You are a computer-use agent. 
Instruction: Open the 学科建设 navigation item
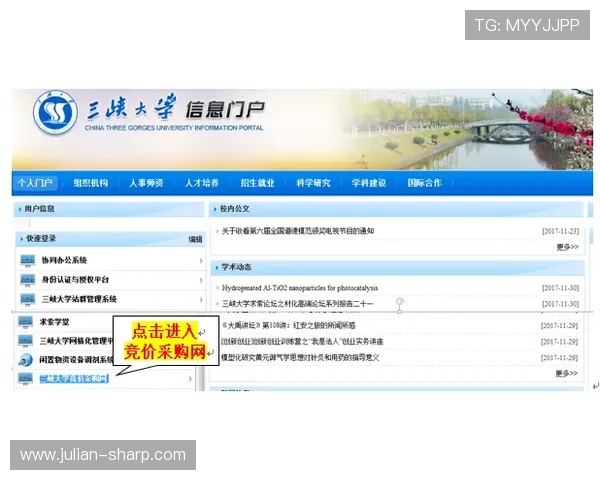coord(369,183)
